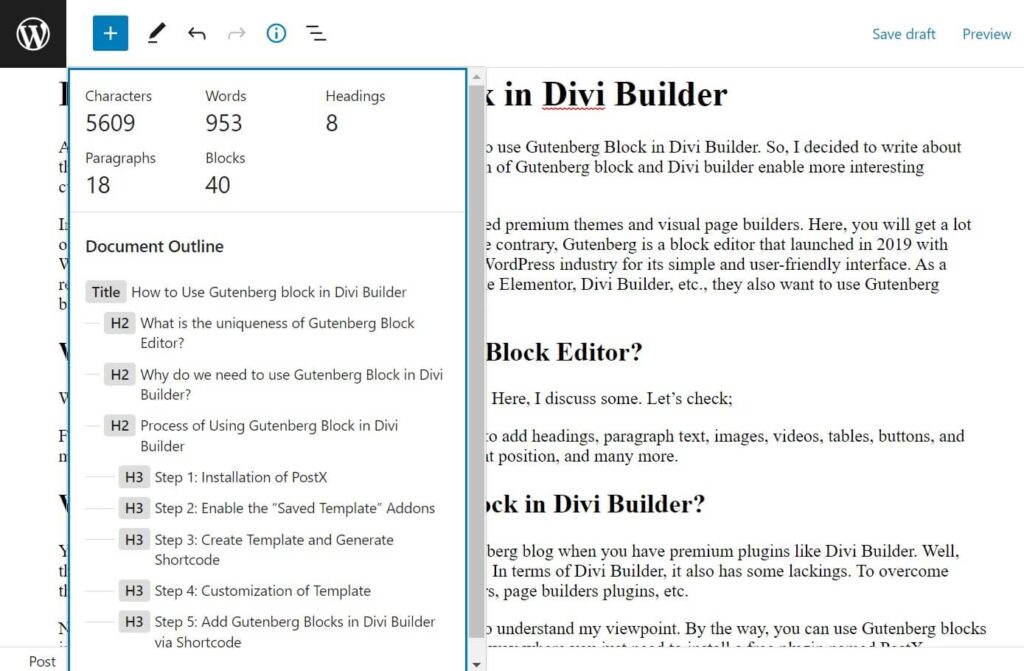Screen dimensions: 1024x671
Task: Click the Words count 953
Action: point(224,123)
